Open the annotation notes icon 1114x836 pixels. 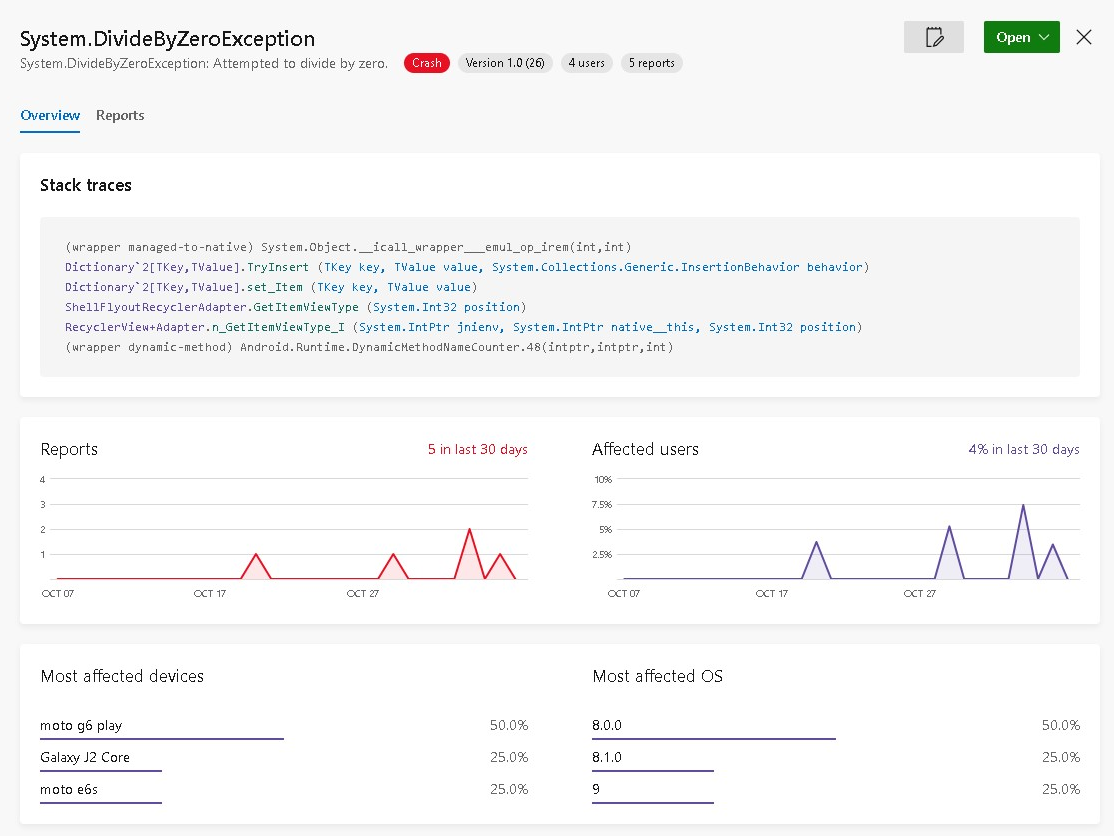coord(933,36)
